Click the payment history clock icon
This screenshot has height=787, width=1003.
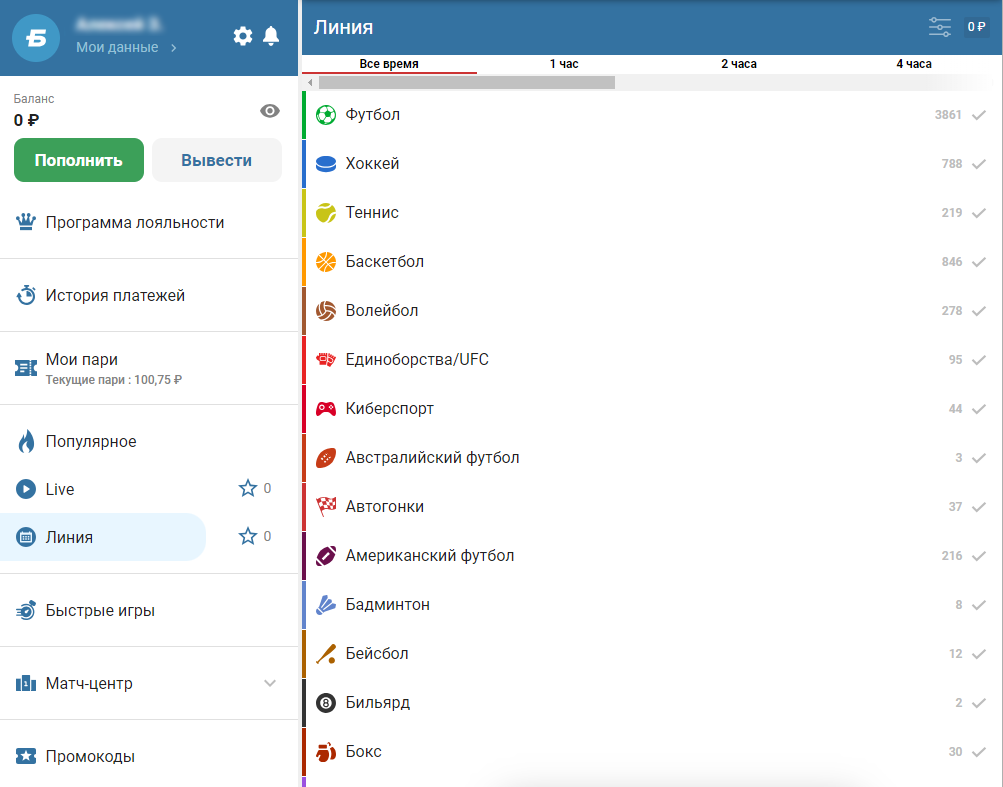point(26,295)
